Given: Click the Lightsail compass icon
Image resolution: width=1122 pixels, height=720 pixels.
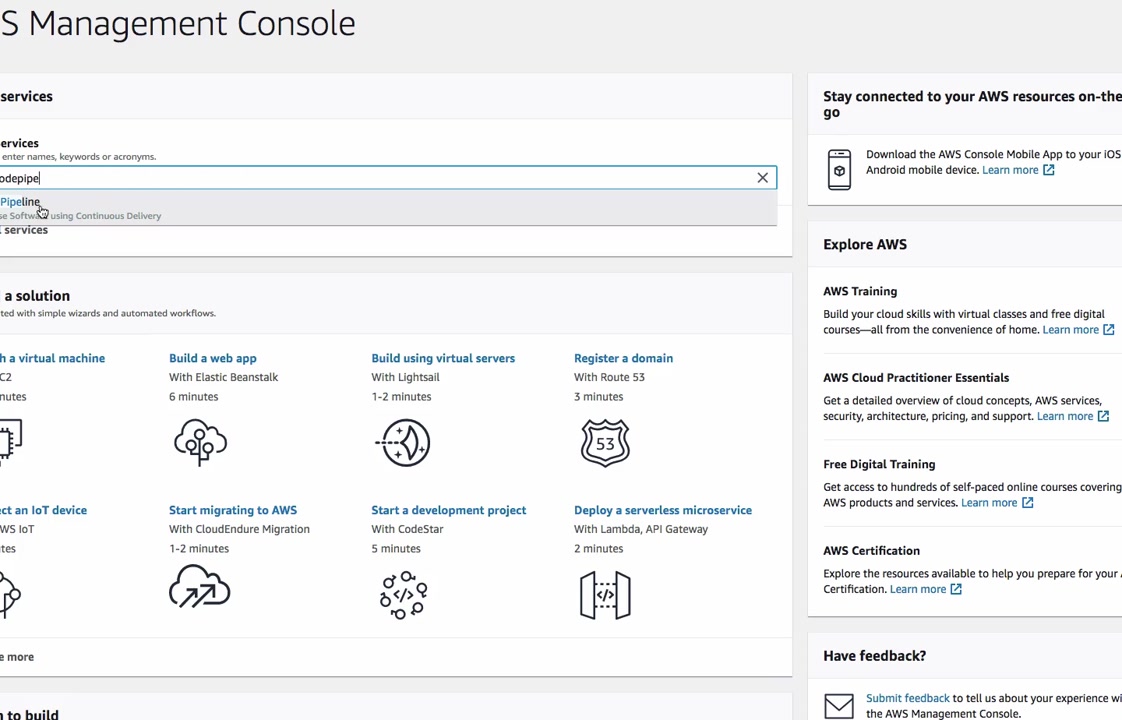Looking at the screenshot, I should pos(403,442).
